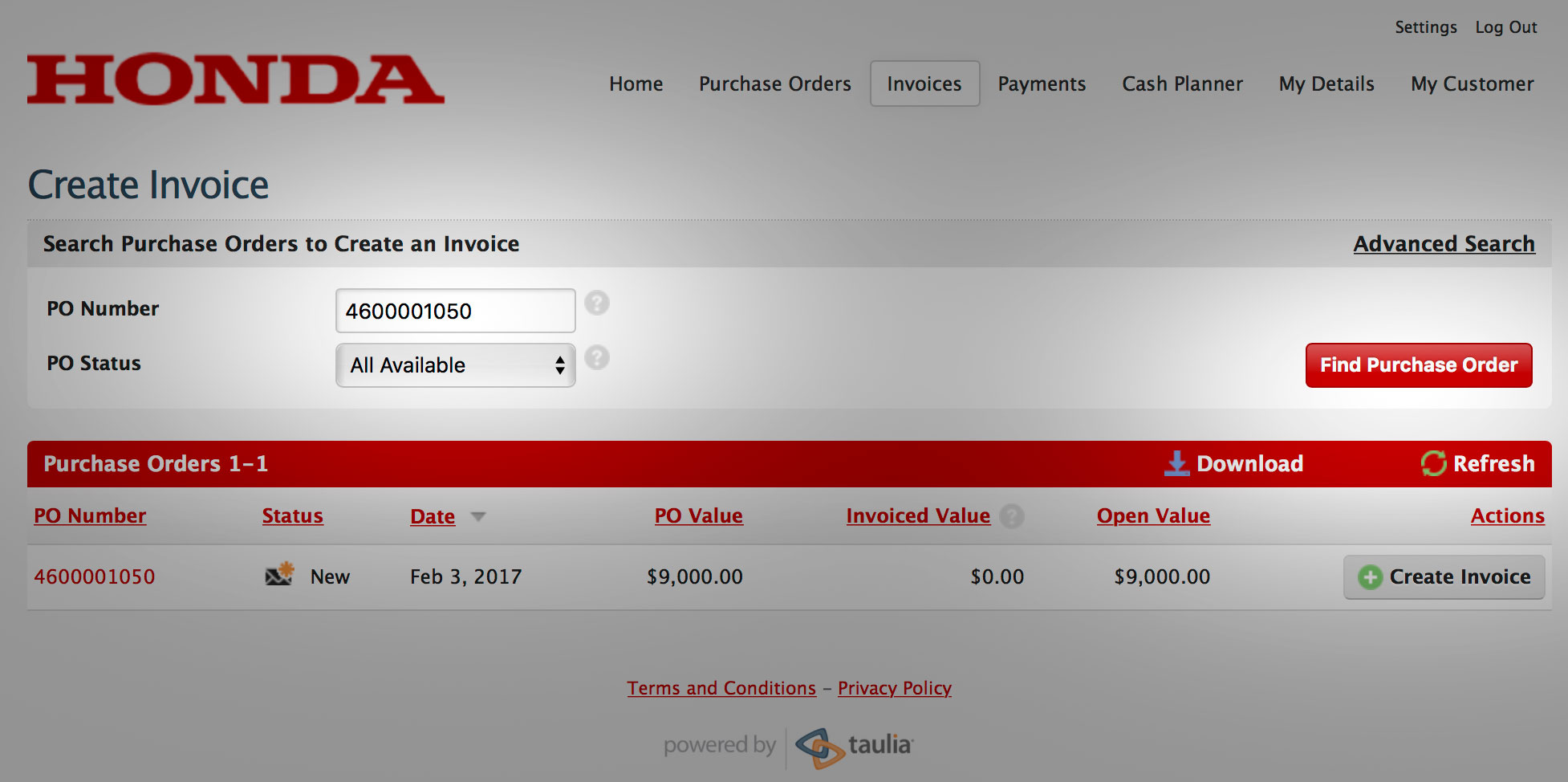Select the Invoices tab
This screenshot has height=782, width=1568.
tap(924, 83)
